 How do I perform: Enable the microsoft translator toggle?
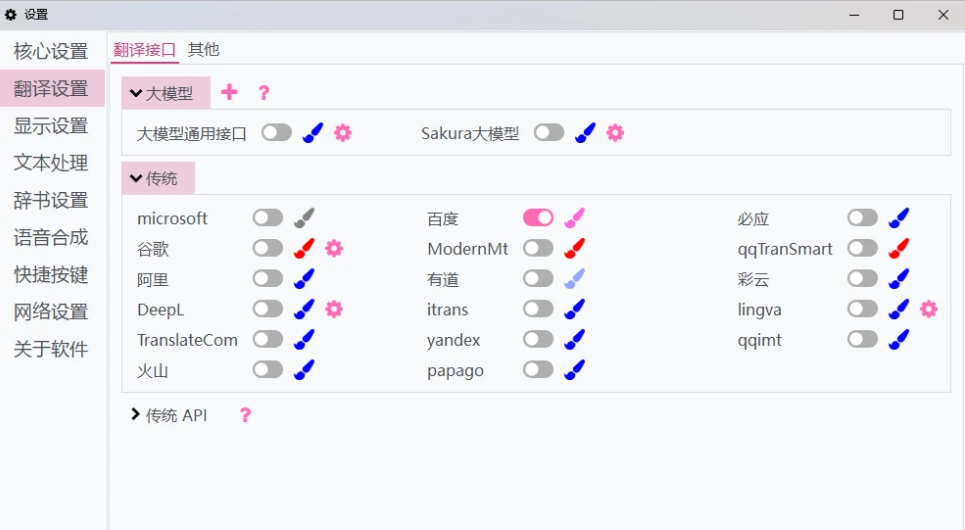268,218
